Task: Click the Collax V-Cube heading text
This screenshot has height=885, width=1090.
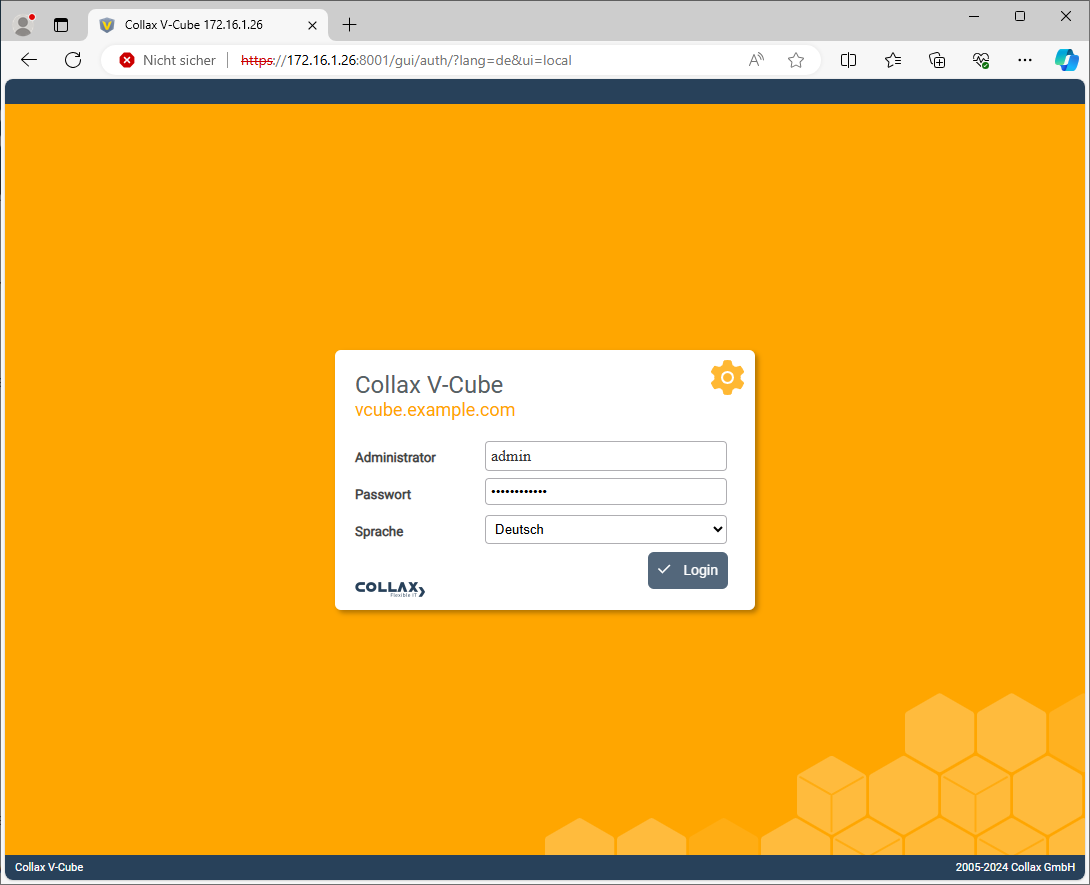Action: pyautogui.click(x=429, y=384)
